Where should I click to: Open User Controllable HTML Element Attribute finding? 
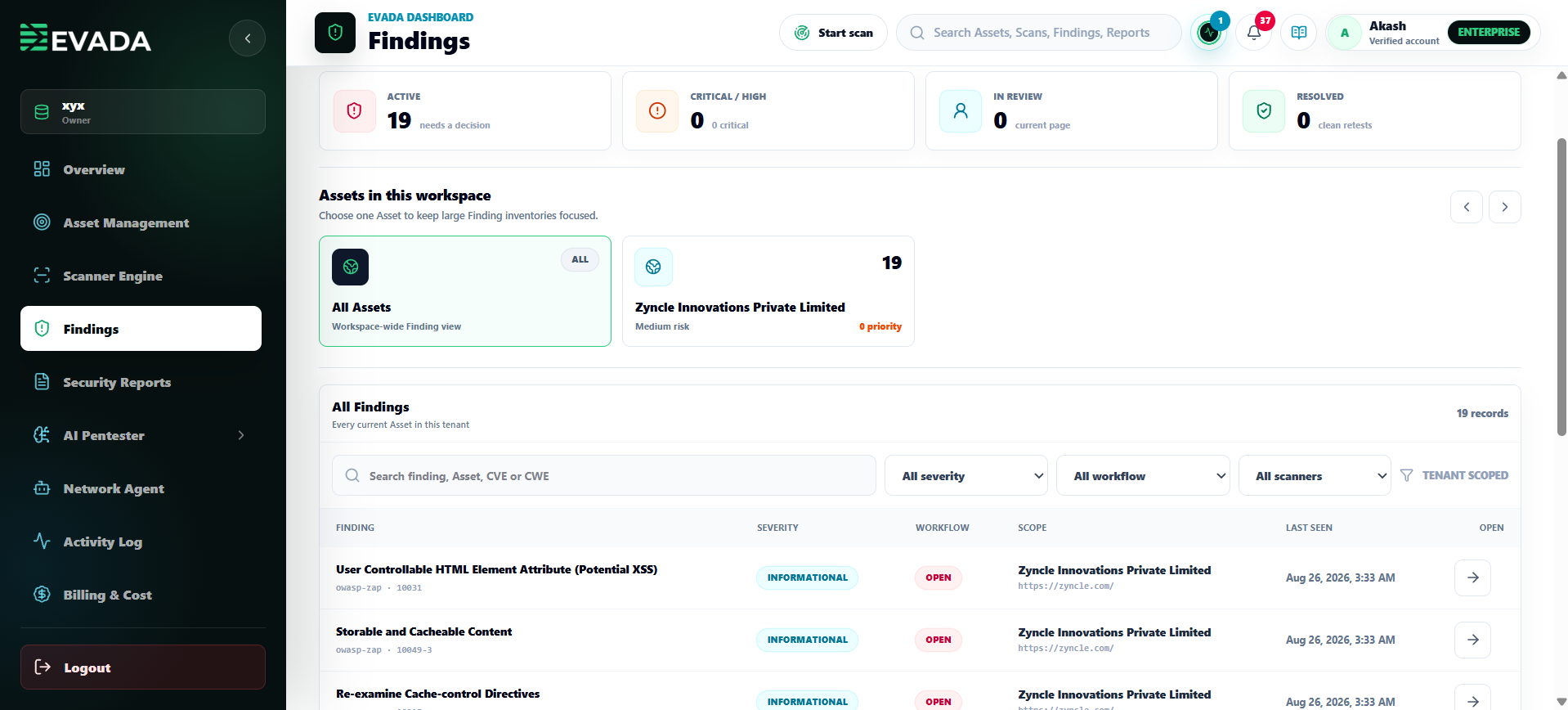pyautogui.click(x=496, y=569)
